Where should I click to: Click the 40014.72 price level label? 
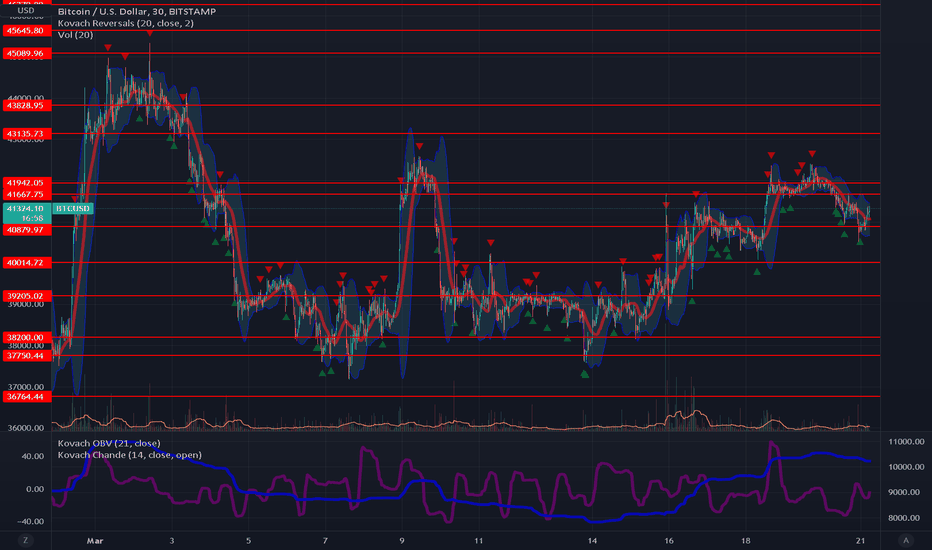click(x=25, y=262)
